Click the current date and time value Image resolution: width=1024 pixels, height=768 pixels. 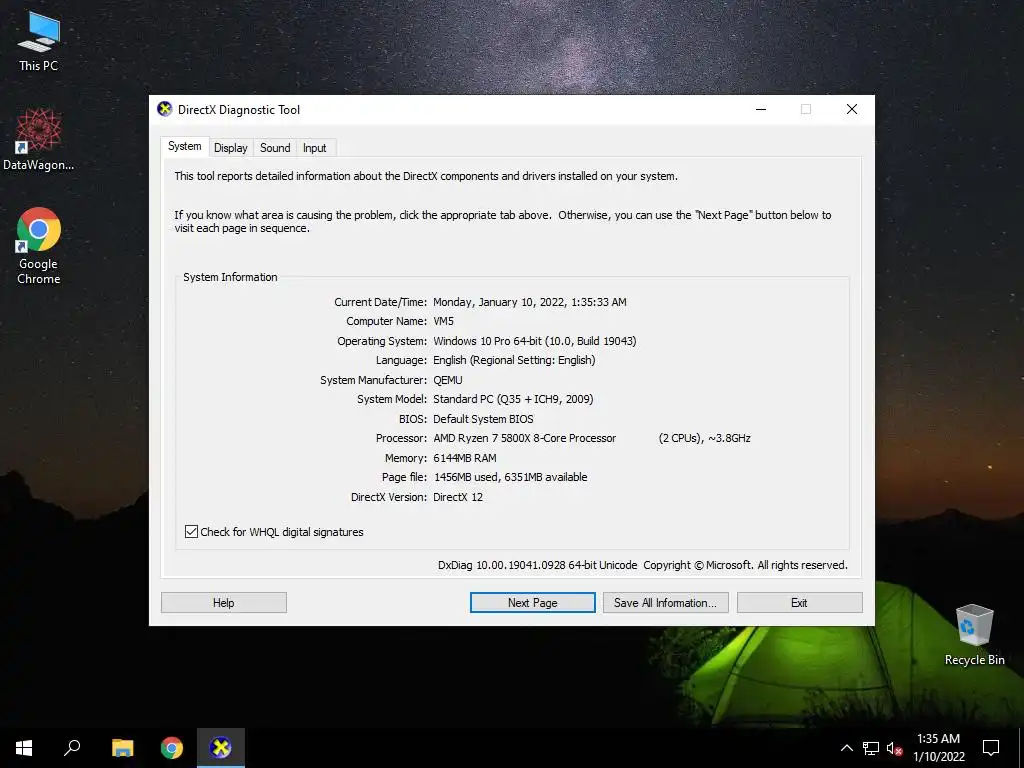[x=530, y=302]
